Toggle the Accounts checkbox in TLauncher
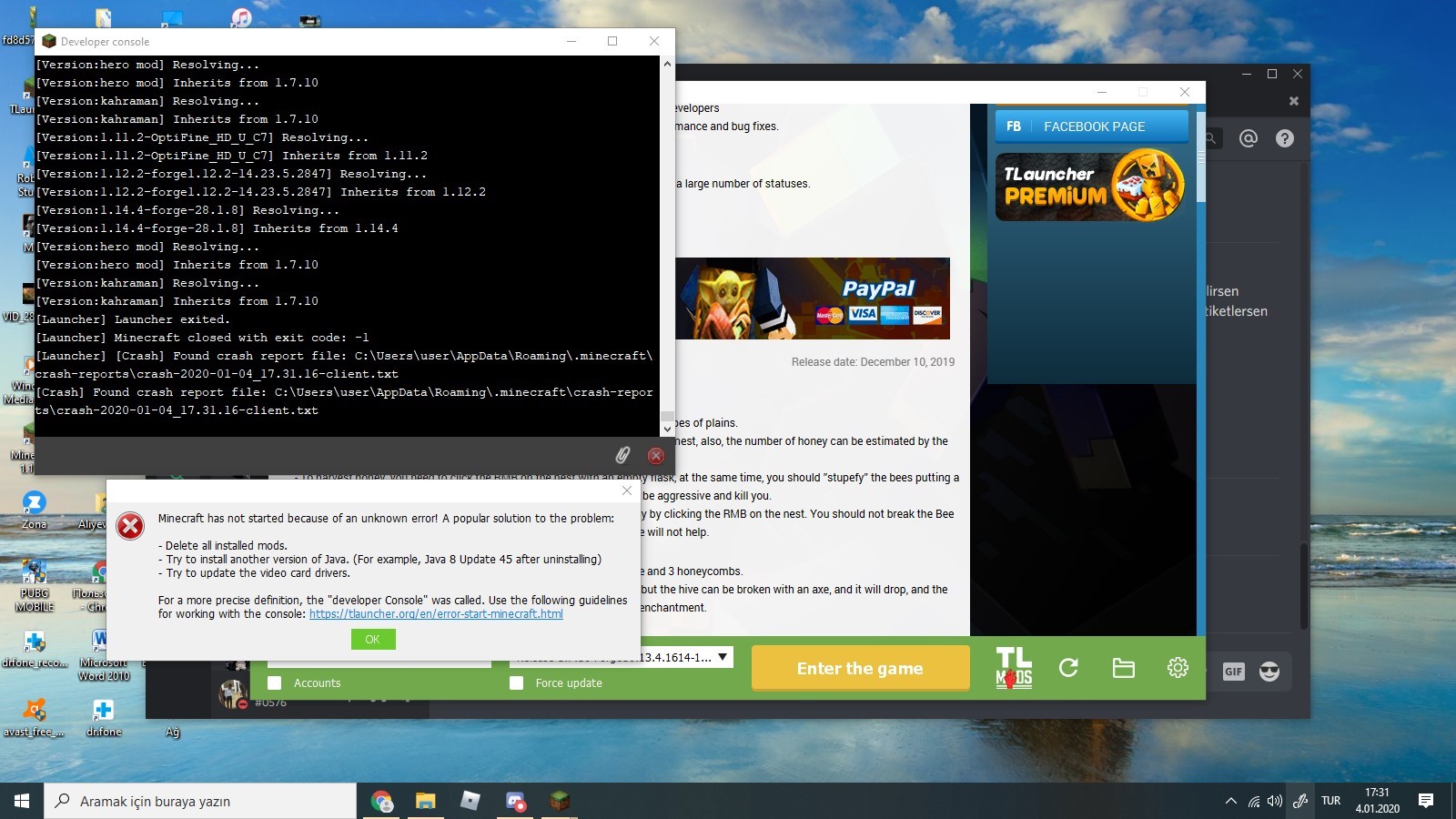This screenshot has width=1456, height=819. click(x=274, y=683)
